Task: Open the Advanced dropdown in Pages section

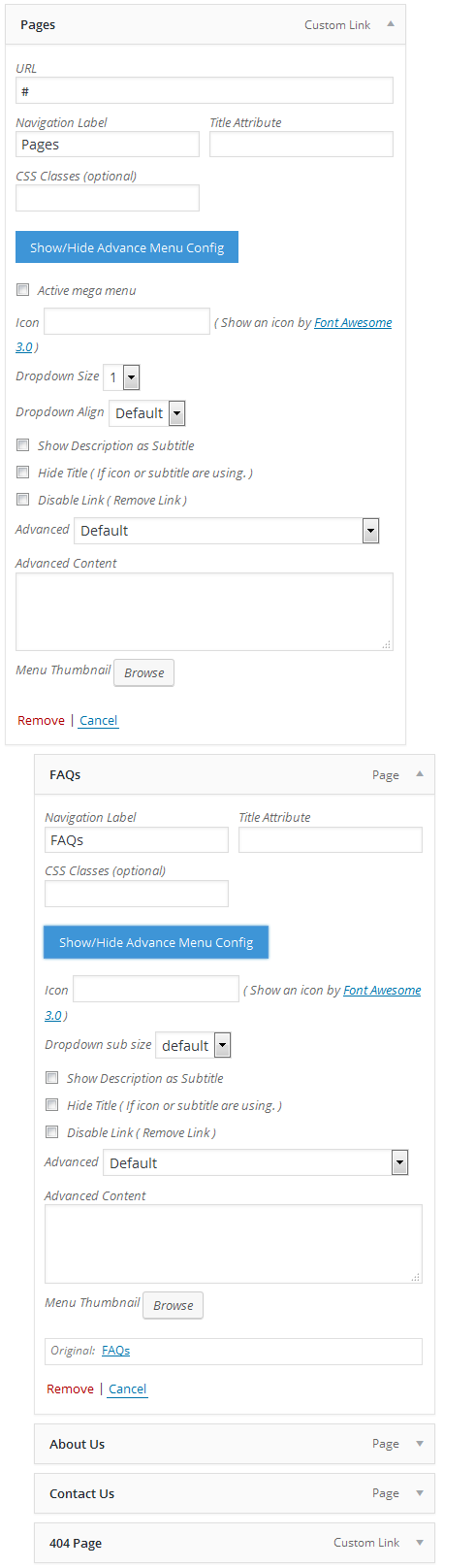Action: (226, 531)
